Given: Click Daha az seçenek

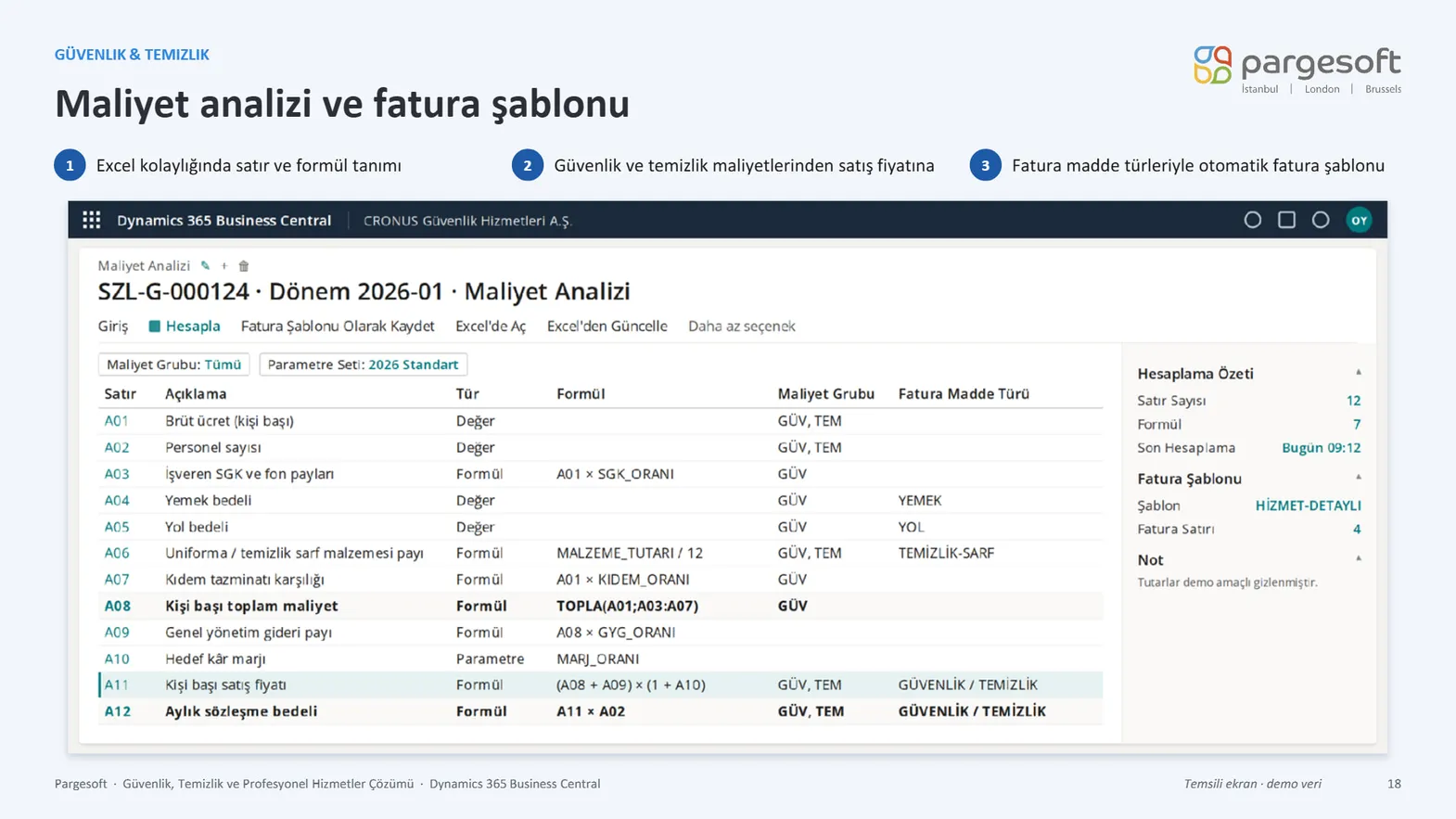Looking at the screenshot, I should [x=742, y=326].
